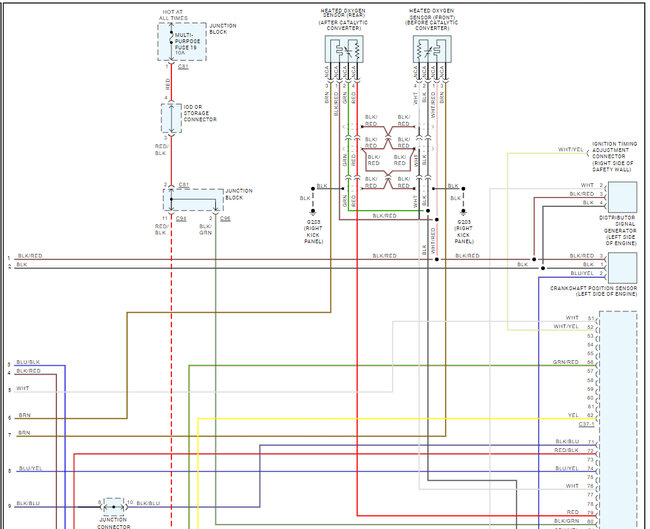Select the BLU/BLK wire label on left edge
This screenshot has height=529, width=650.
coord(29,362)
